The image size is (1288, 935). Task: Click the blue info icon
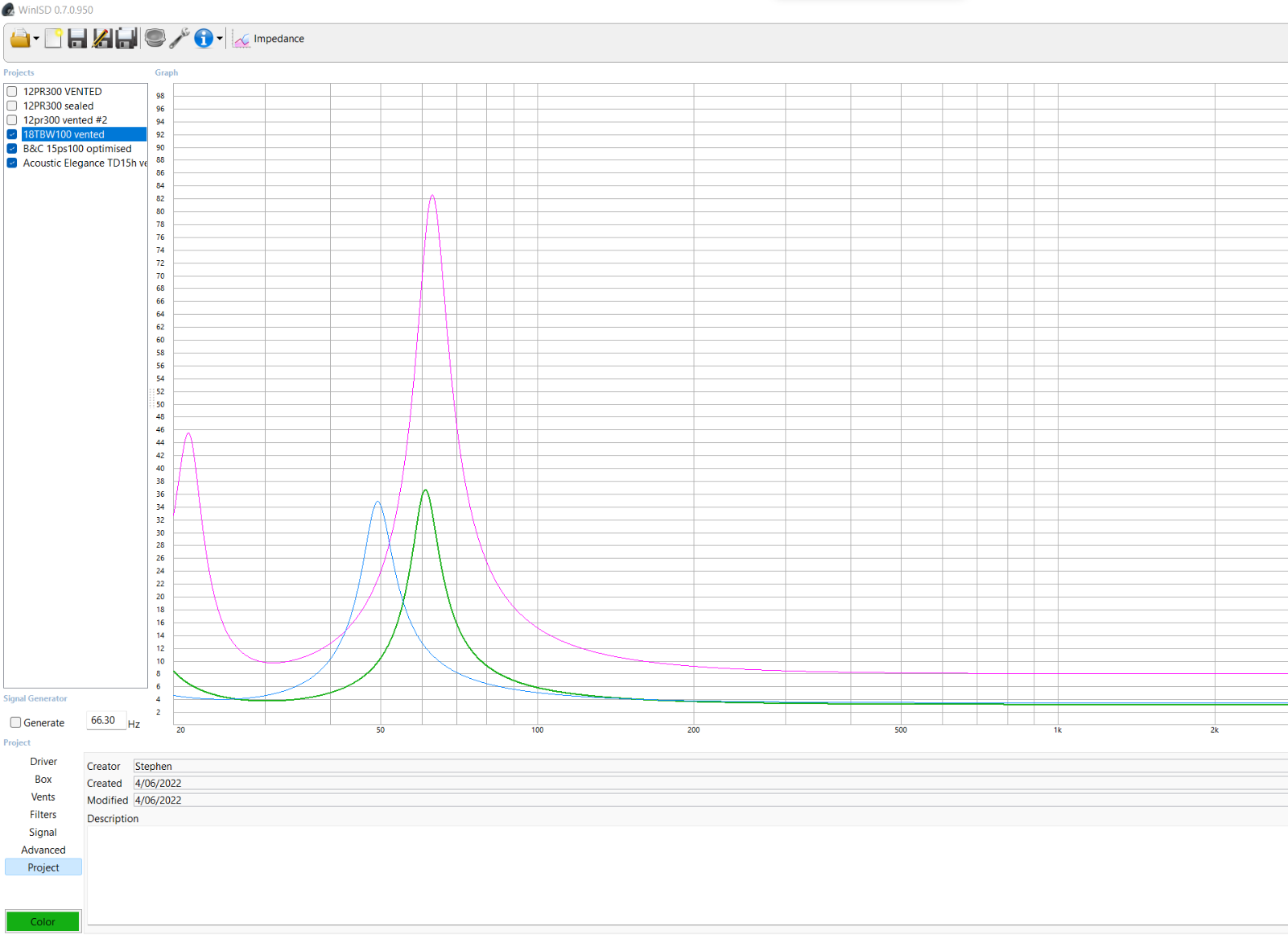point(204,38)
